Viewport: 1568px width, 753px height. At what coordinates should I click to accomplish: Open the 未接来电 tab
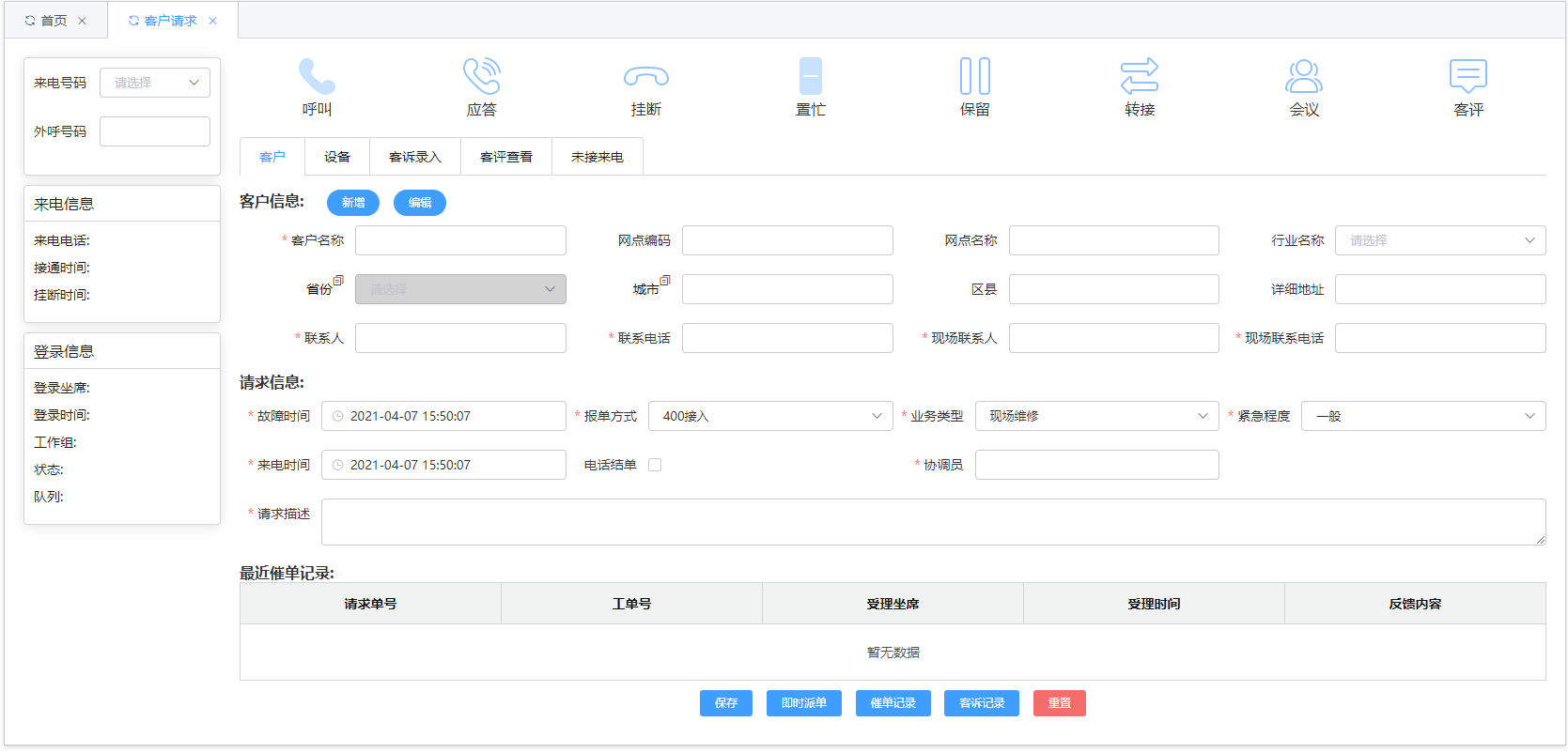pyautogui.click(x=597, y=157)
